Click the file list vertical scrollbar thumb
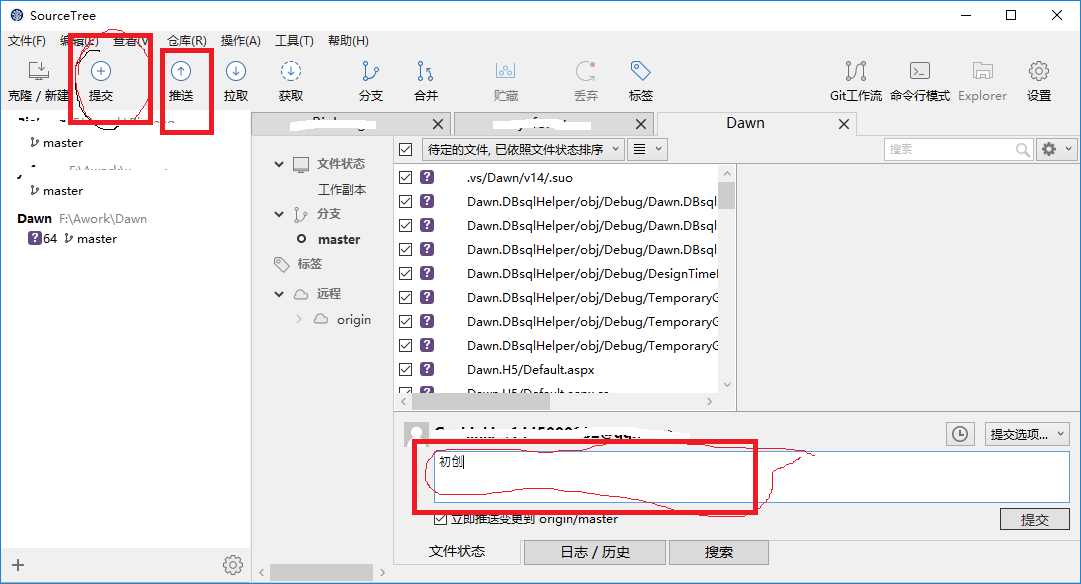1081x584 pixels. [x=727, y=195]
